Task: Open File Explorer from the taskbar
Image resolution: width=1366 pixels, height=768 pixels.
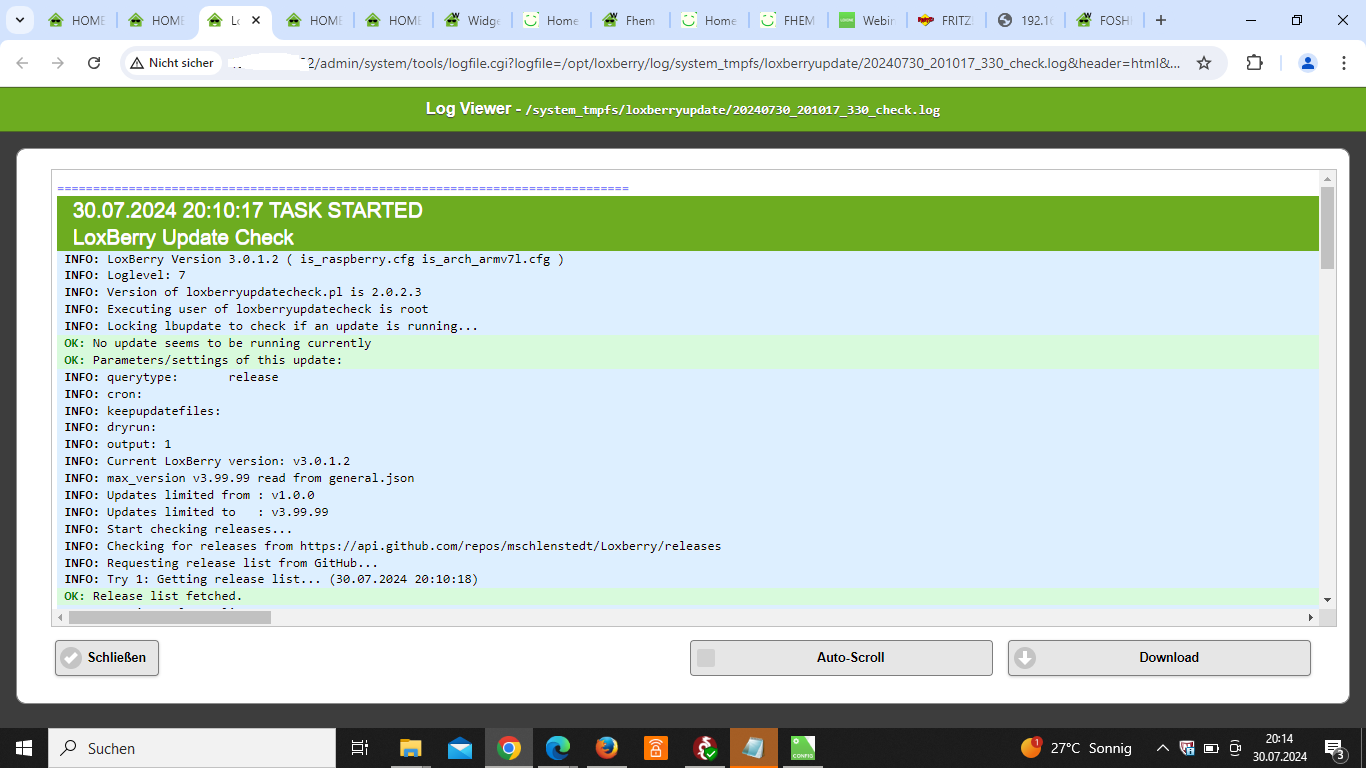Action: 410,748
